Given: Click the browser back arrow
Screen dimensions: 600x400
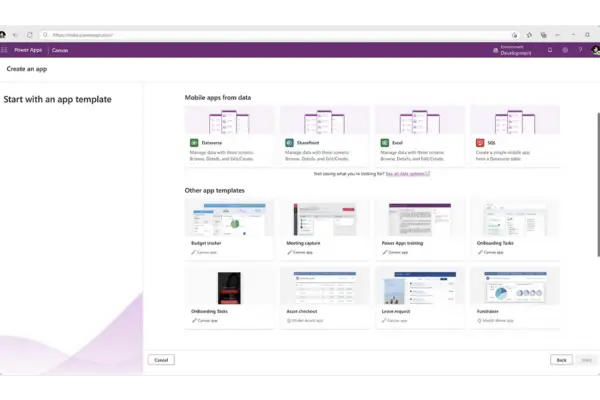Looking at the screenshot, I should click(15, 35).
